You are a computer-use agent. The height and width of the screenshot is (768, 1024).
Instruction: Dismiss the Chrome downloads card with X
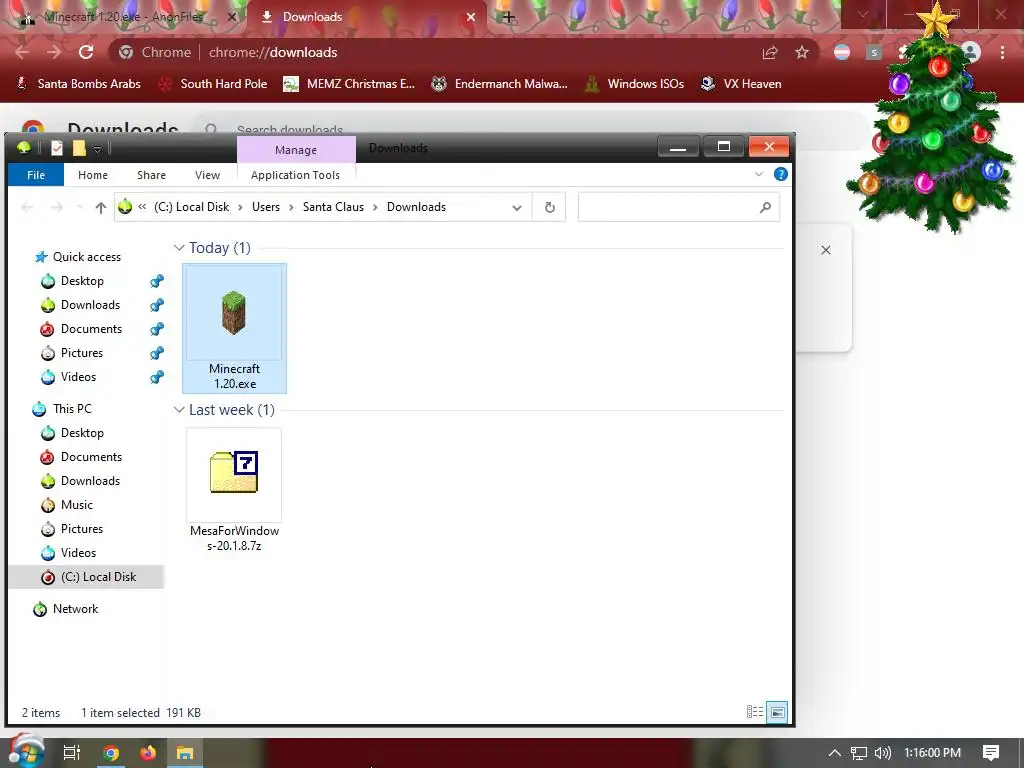coord(825,250)
